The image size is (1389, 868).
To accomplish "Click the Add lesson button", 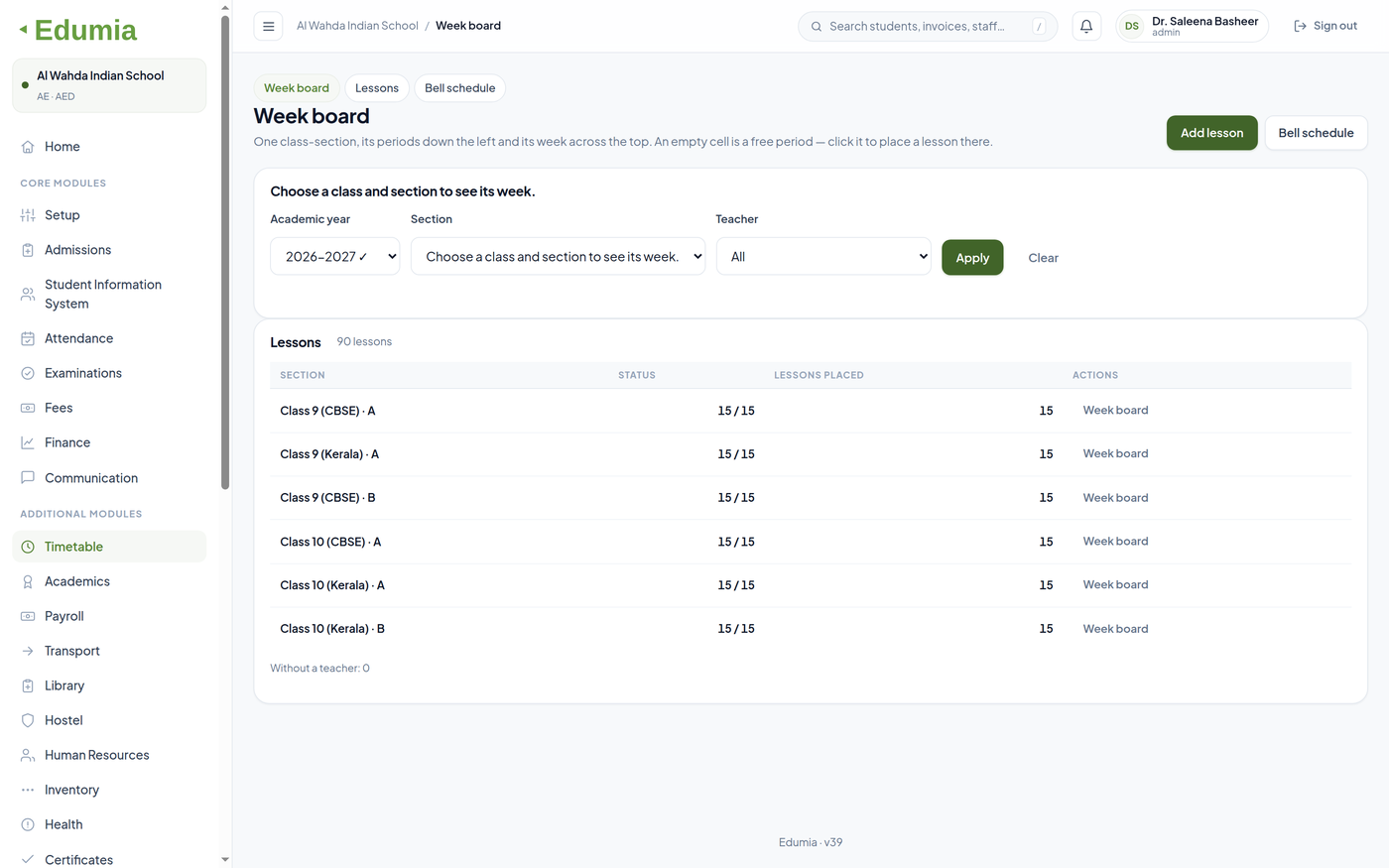I will (x=1211, y=133).
